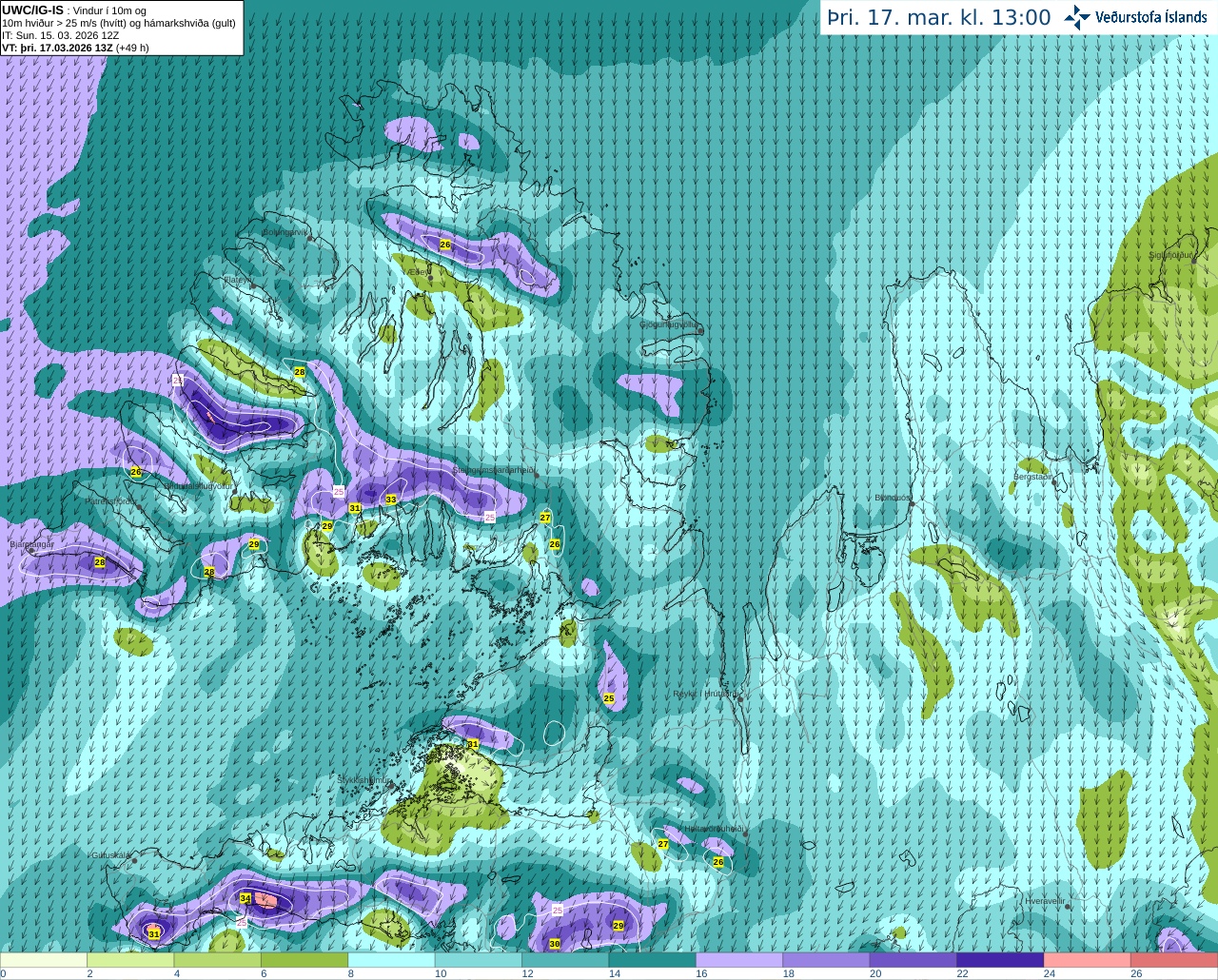The height and width of the screenshot is (980, 1218).
Task: Click the Bjargtangar station label
Action: (x=31, y=544)
